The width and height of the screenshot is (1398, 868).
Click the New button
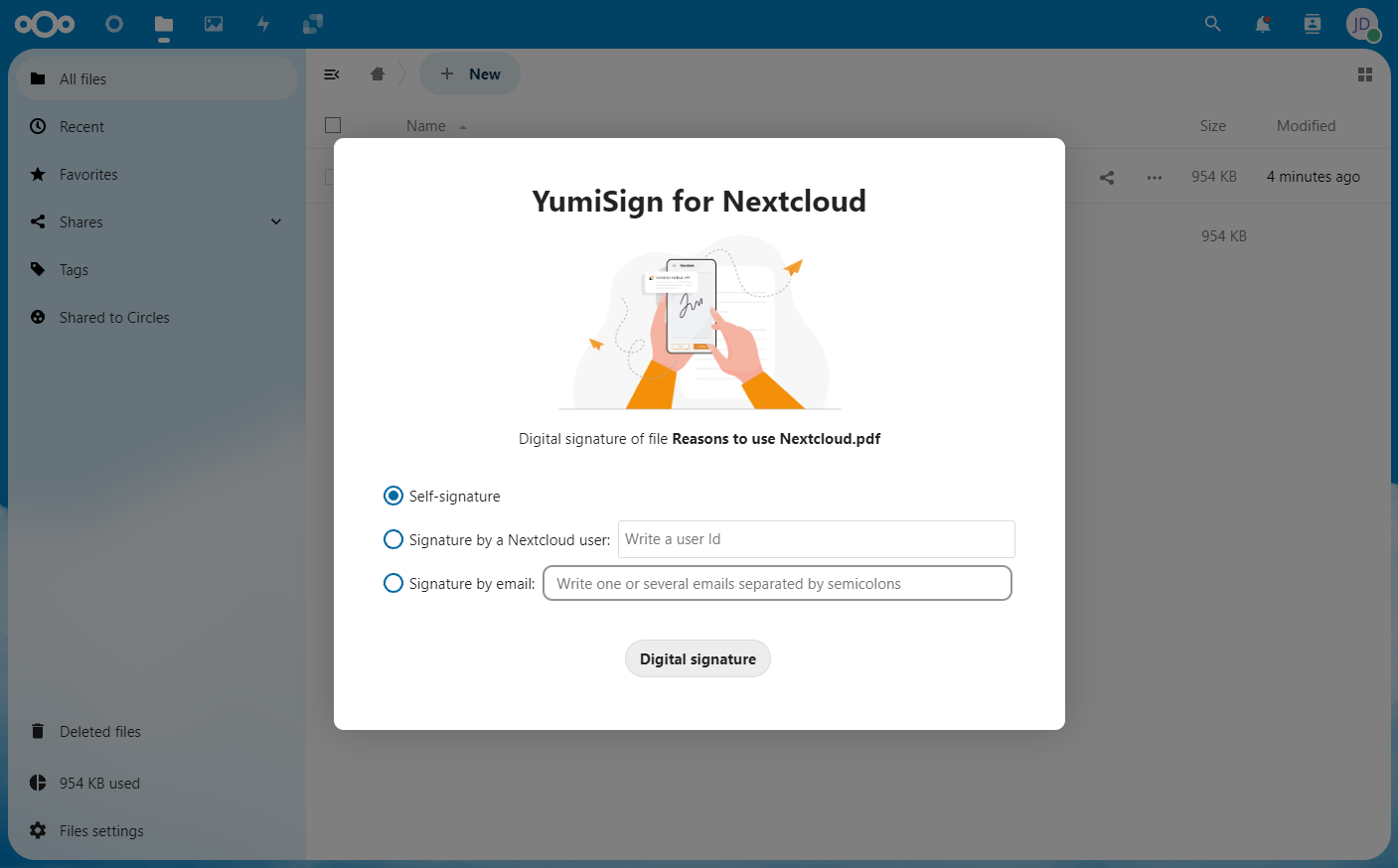click(x=470, y=73)
